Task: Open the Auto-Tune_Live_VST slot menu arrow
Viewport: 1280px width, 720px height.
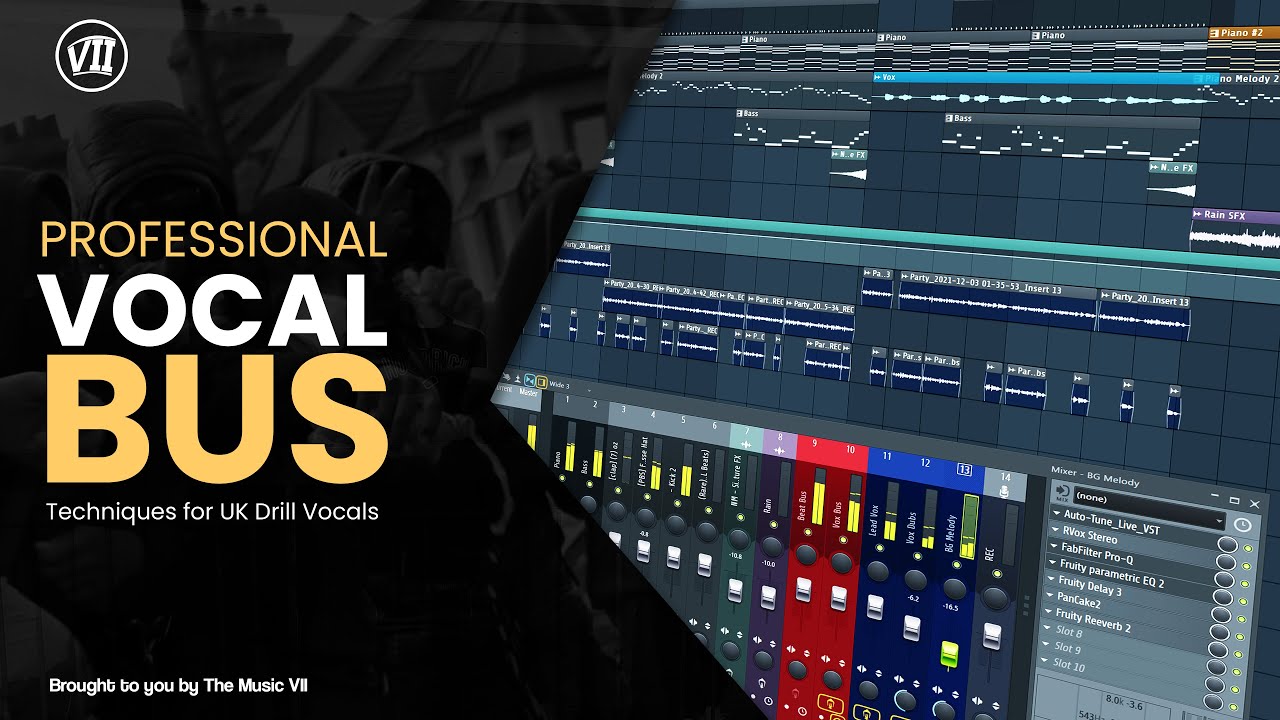Action: [x=1056, y=513]
